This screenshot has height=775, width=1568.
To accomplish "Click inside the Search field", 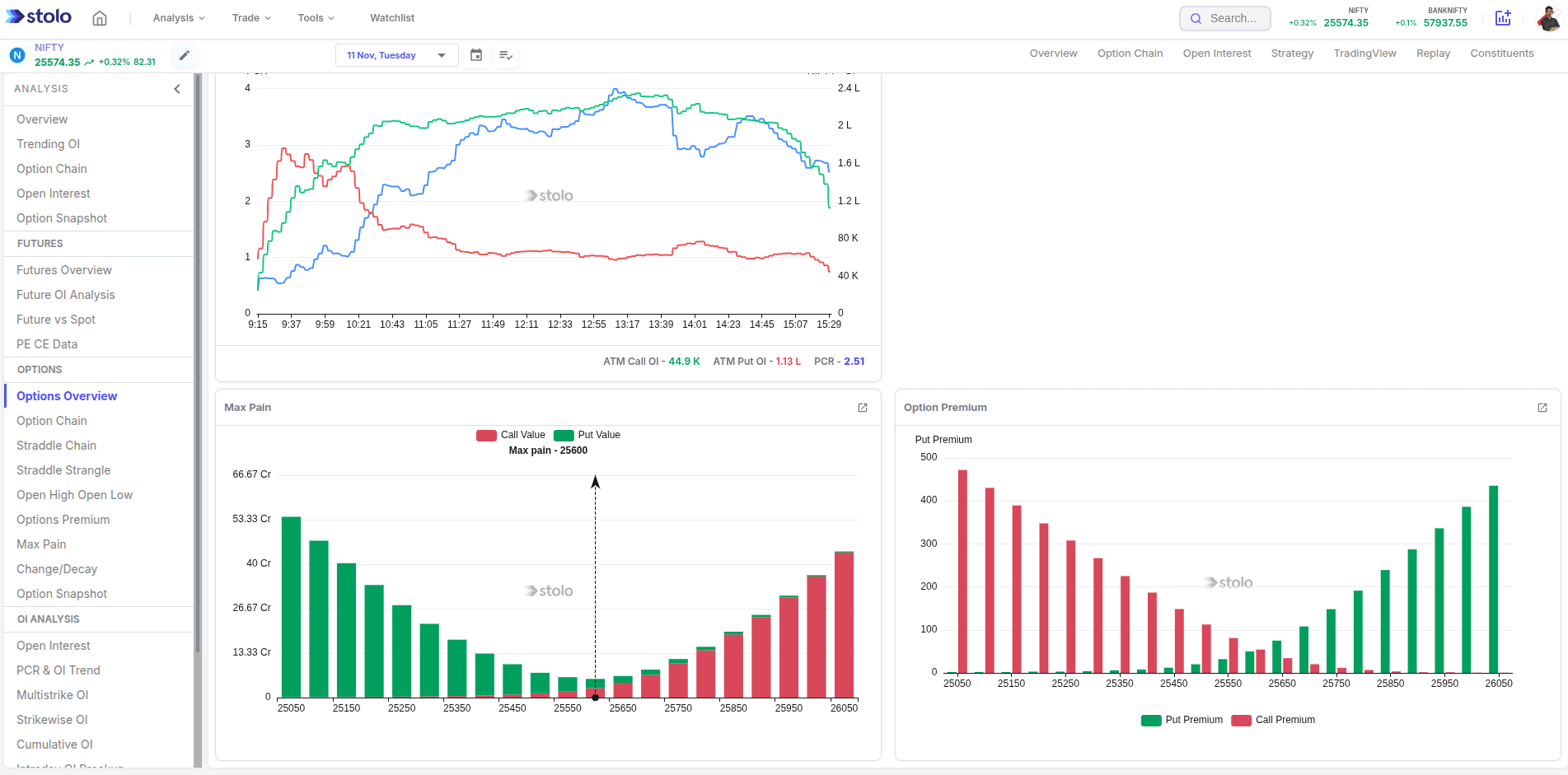I will [1228, 17].
